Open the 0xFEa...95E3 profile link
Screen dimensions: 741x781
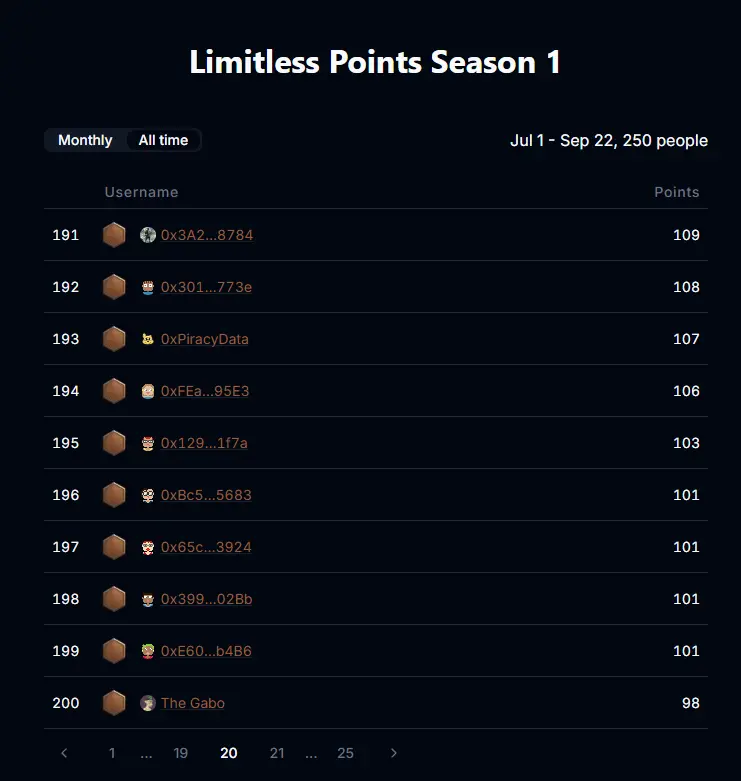tap(205, 391)
